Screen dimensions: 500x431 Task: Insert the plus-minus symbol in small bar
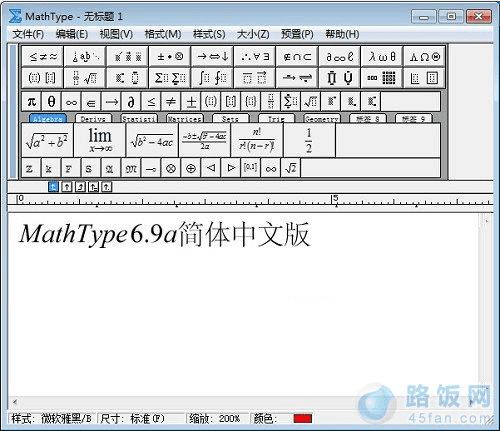pyautogui.click(x=191, y=102)
